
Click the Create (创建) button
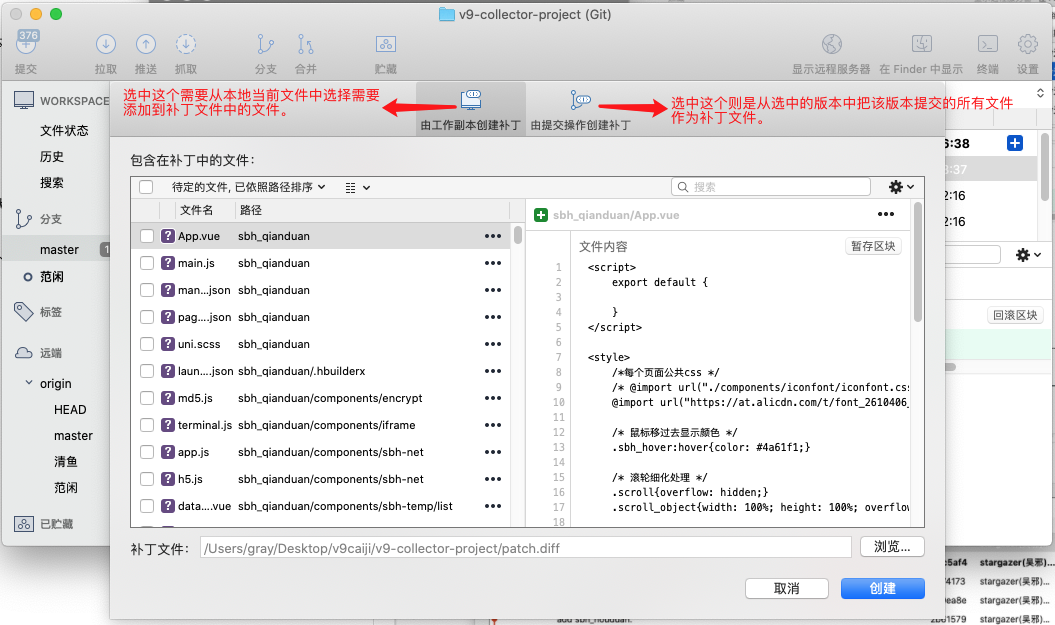pos(883,589)
